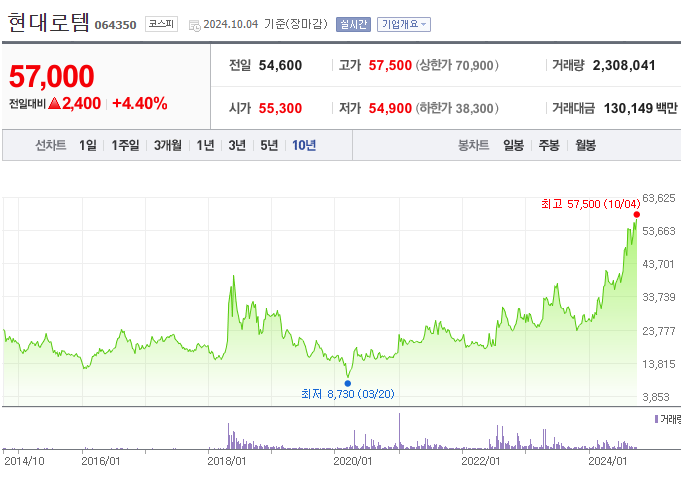Viewport: 681px width, 480px height.
Task: Click the 고가 value 57,500
Action: tap(390, 66)
